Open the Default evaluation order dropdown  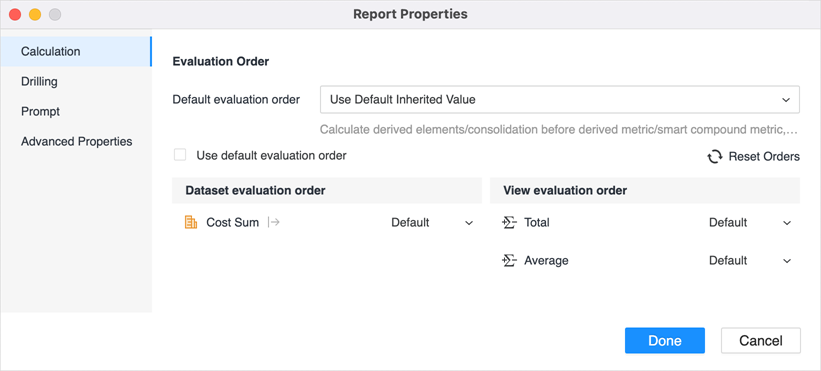pyautogui.click(x=560, y=99)
